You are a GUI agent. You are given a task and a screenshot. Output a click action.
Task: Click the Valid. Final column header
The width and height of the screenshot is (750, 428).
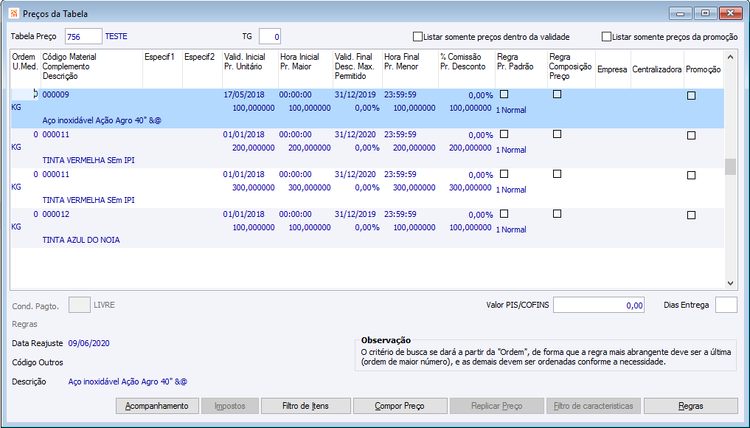tap(353, 57)
